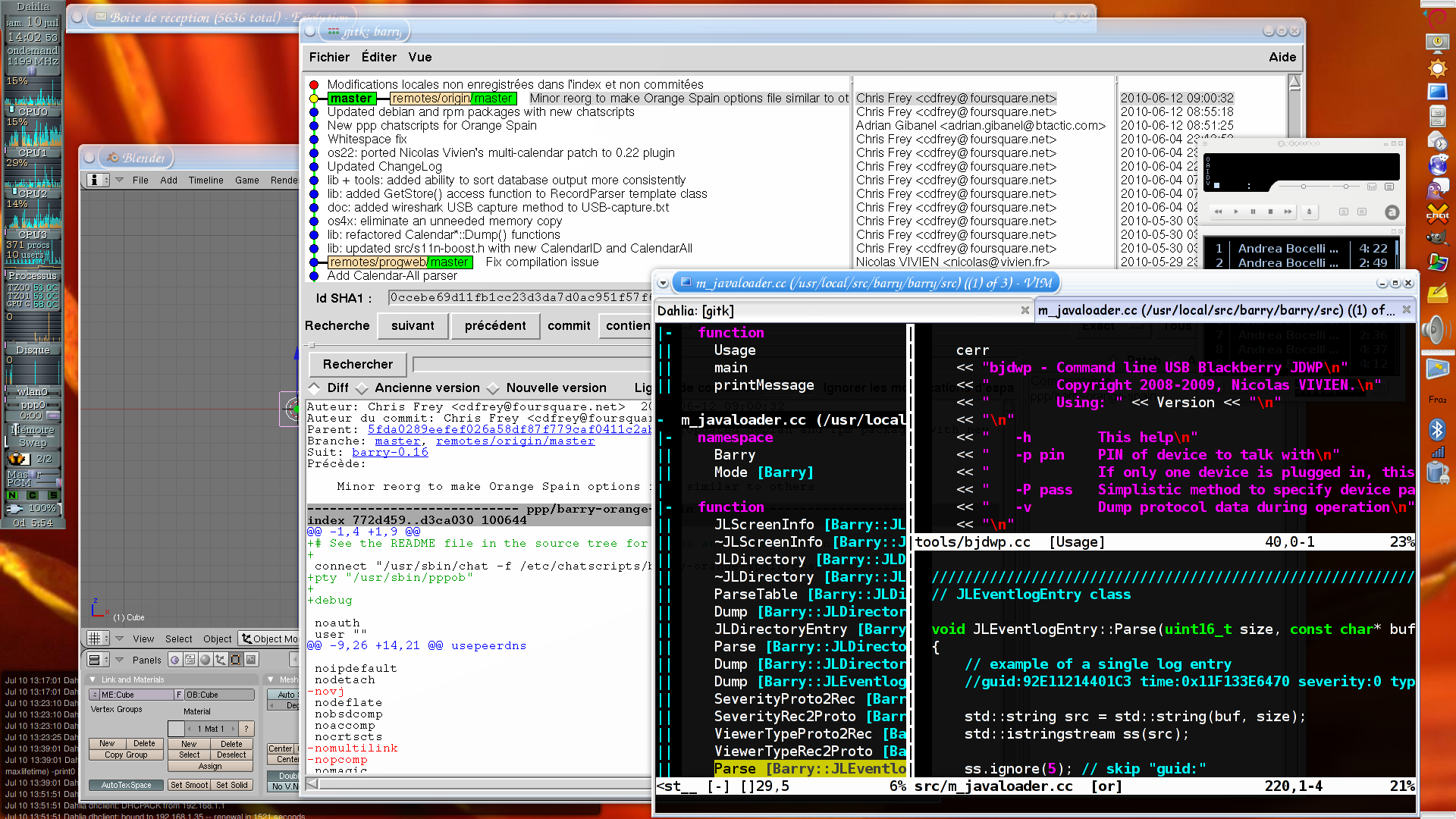
Task: Open the Object Mode dropdown in Blender
Action: [270, 639]
